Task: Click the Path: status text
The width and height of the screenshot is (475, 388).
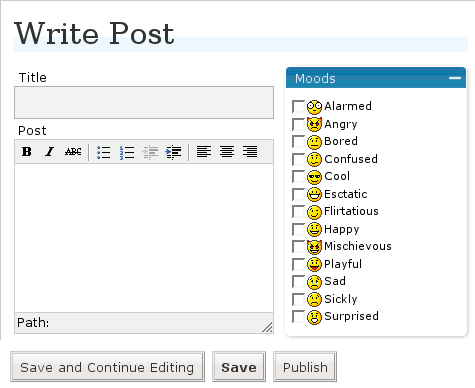Action: [x=33, y=323]
